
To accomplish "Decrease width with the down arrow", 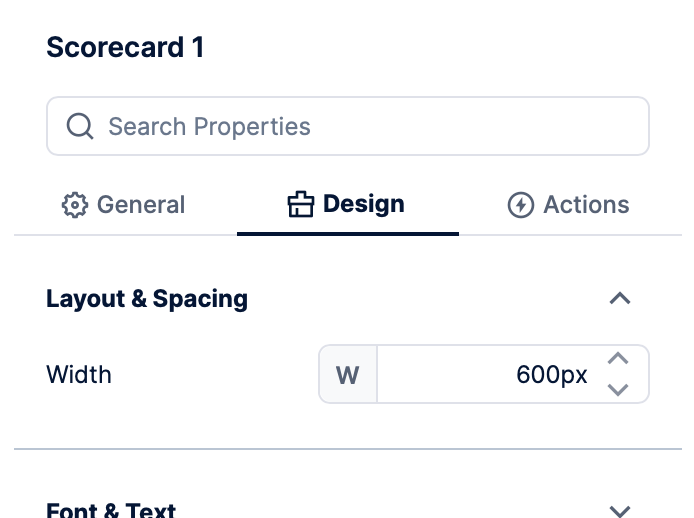I will 618,388.
